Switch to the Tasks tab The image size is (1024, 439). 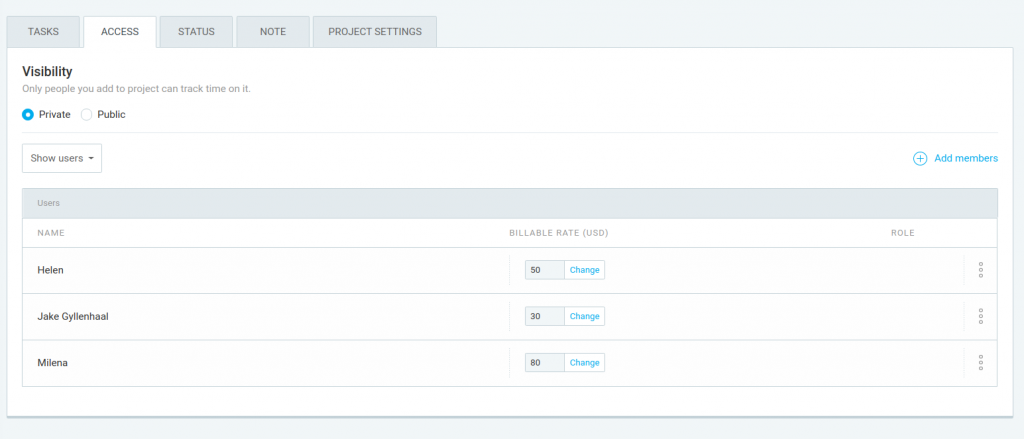coord(44,32)
